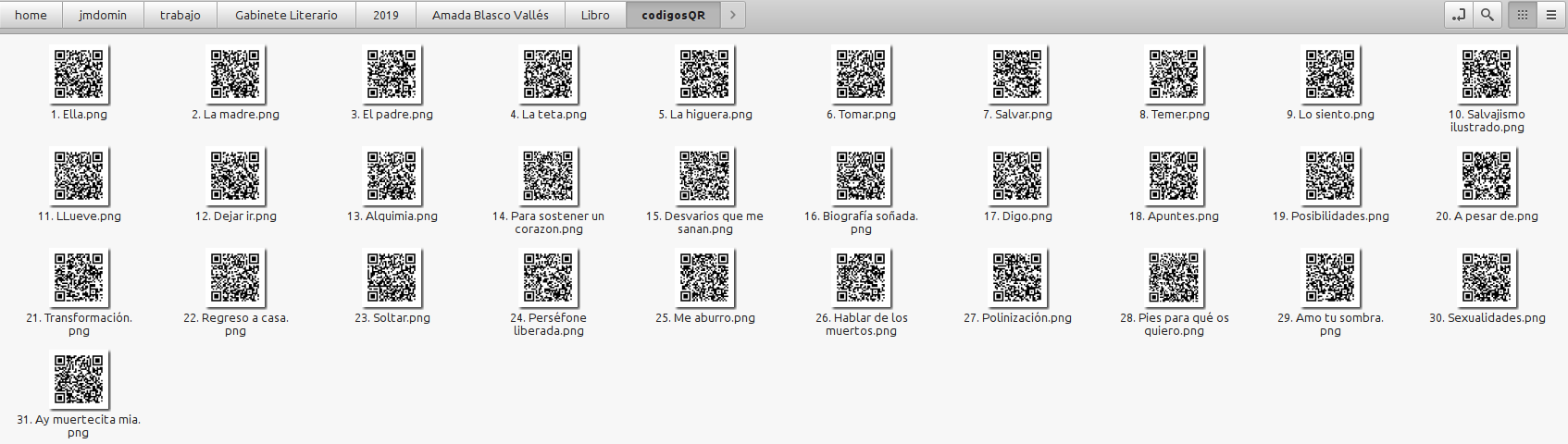Select the 2. La madre.png QR thumbnail
Image resolution: width=1568 pixels, height=444 pixels.
235,74
